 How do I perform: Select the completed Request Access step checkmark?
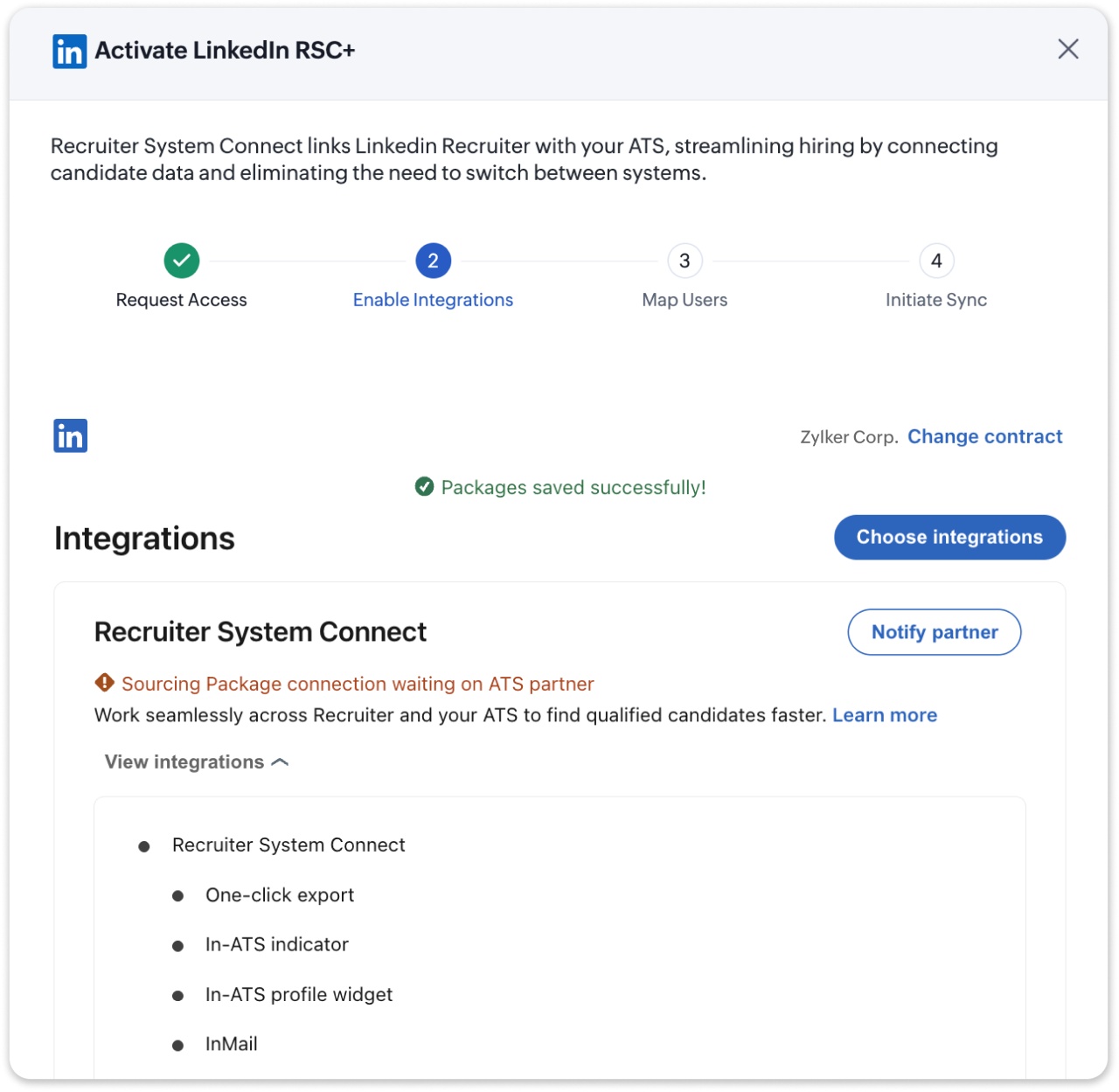(x=182, y=261)
